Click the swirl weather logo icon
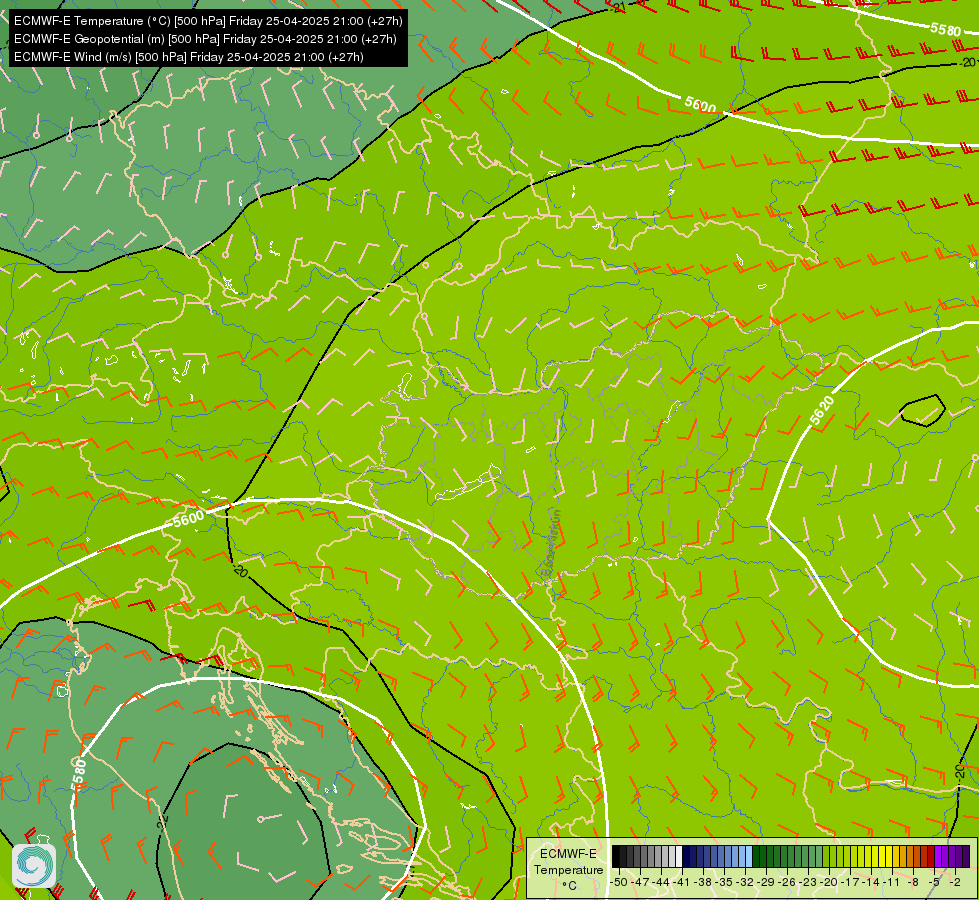The width and height of the screenshot is (979, 900). click(x=34, y=866)
